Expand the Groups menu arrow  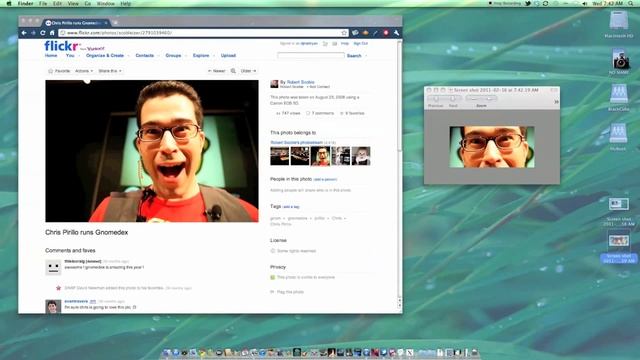point(186,56)
